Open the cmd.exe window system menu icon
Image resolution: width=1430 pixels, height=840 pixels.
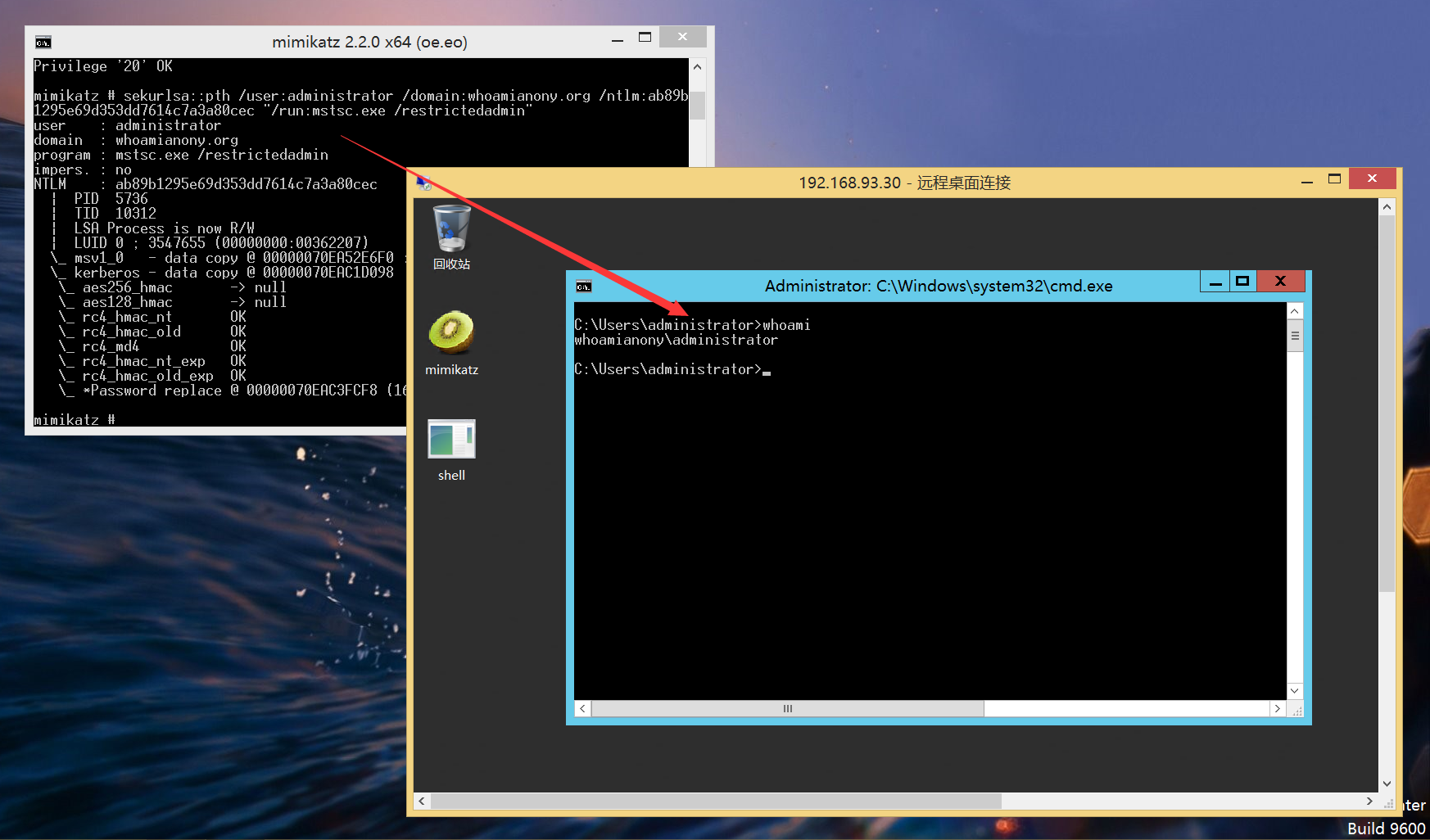583,286
